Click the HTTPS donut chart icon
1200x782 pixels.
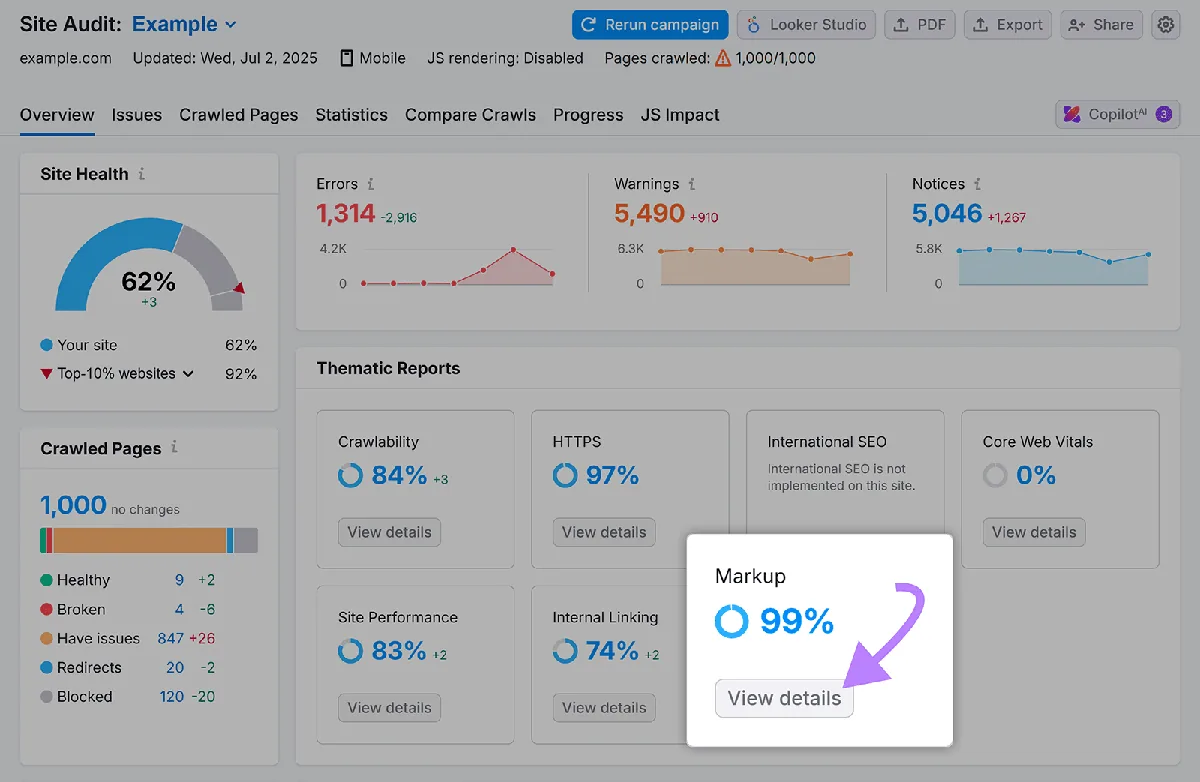pos(565,476)
